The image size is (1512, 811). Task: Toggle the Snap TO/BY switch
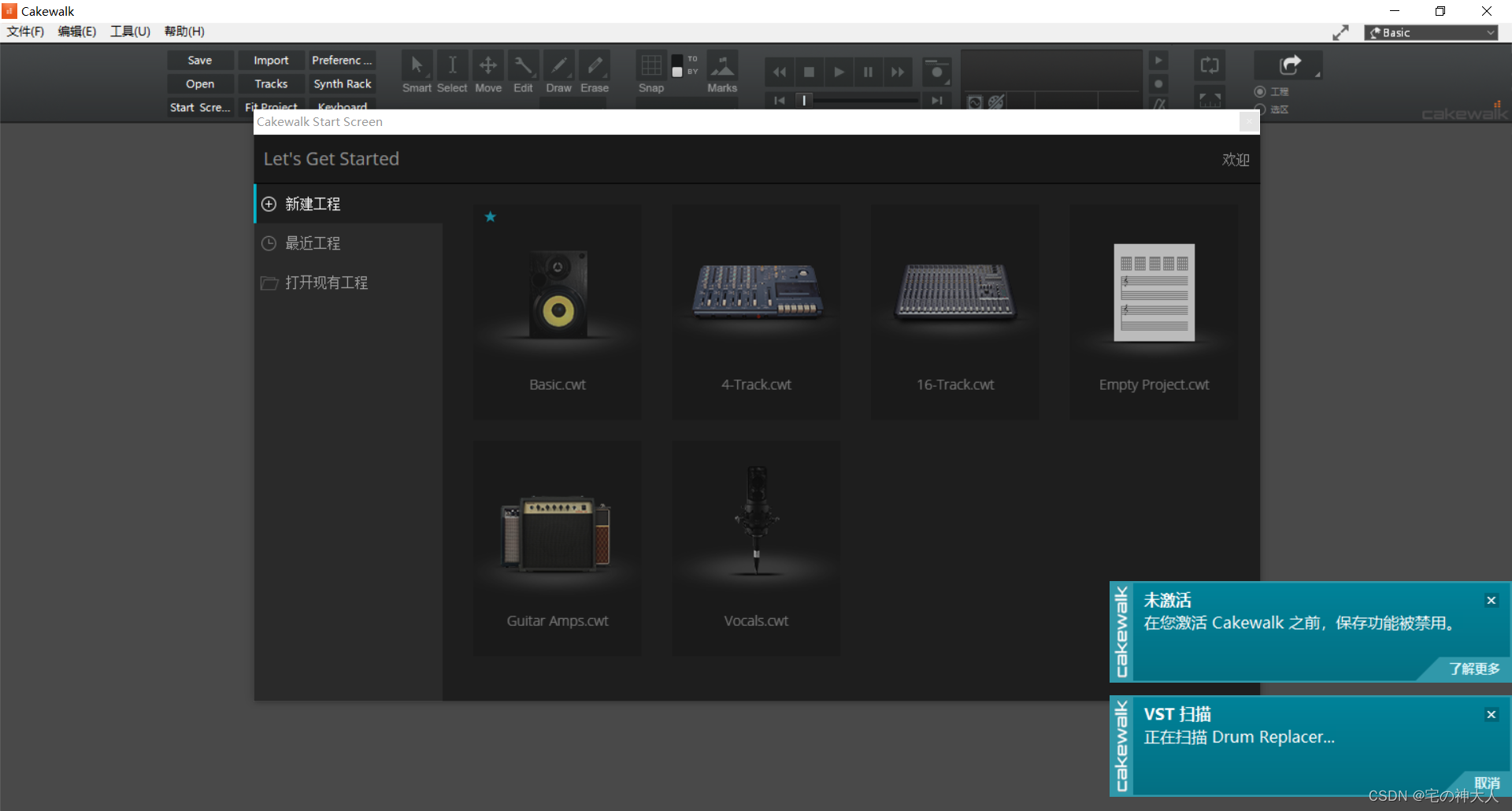pos(677,65)
